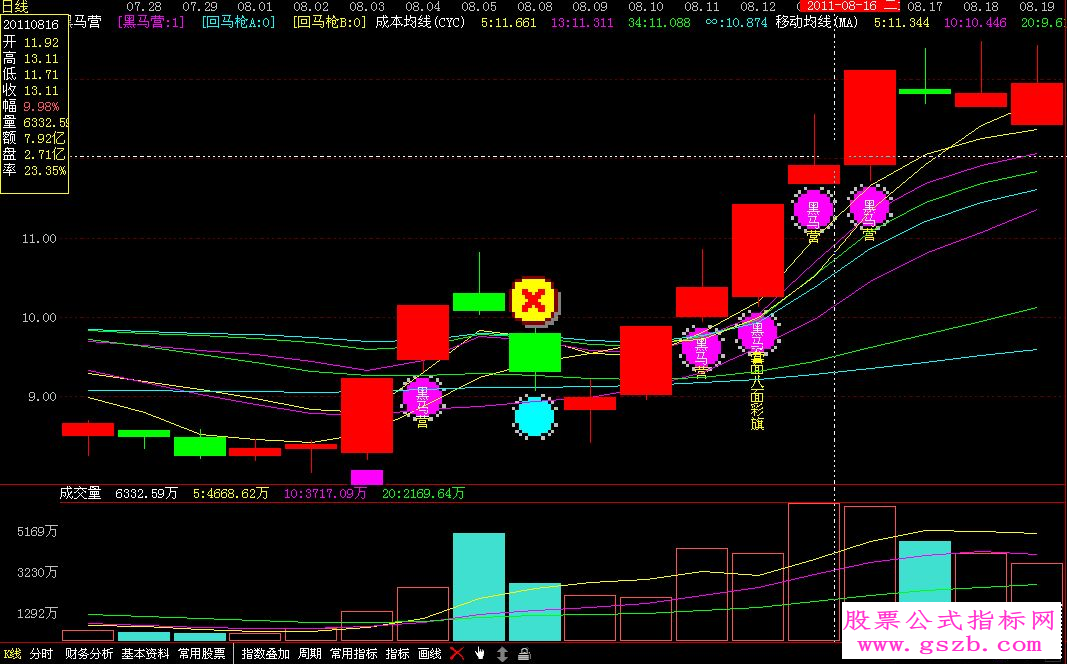Click MA value 10:10.446
This screenshot has width=1067, height=664.
[x=975, y=22]
